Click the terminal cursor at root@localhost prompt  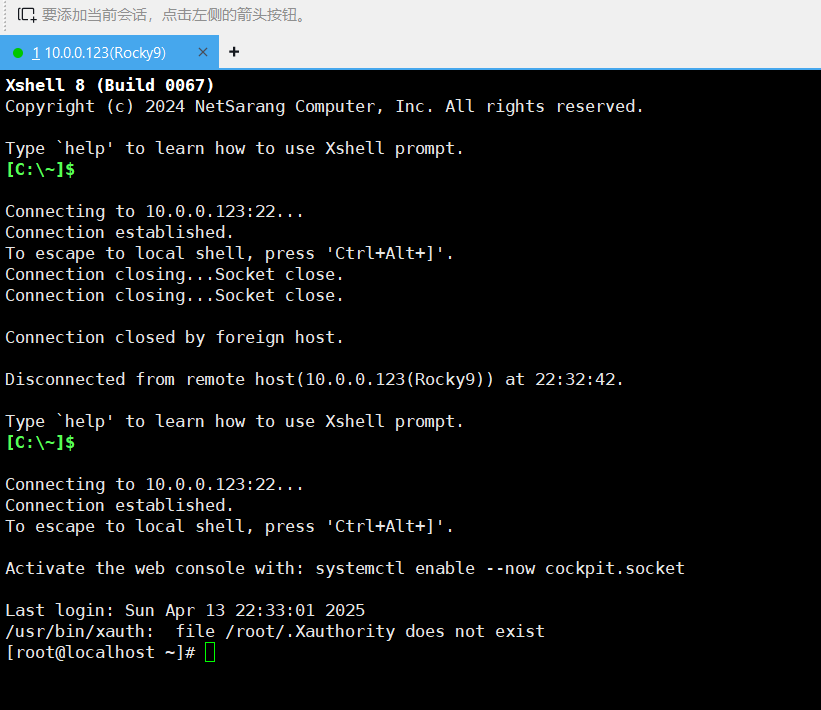[210, 652]
